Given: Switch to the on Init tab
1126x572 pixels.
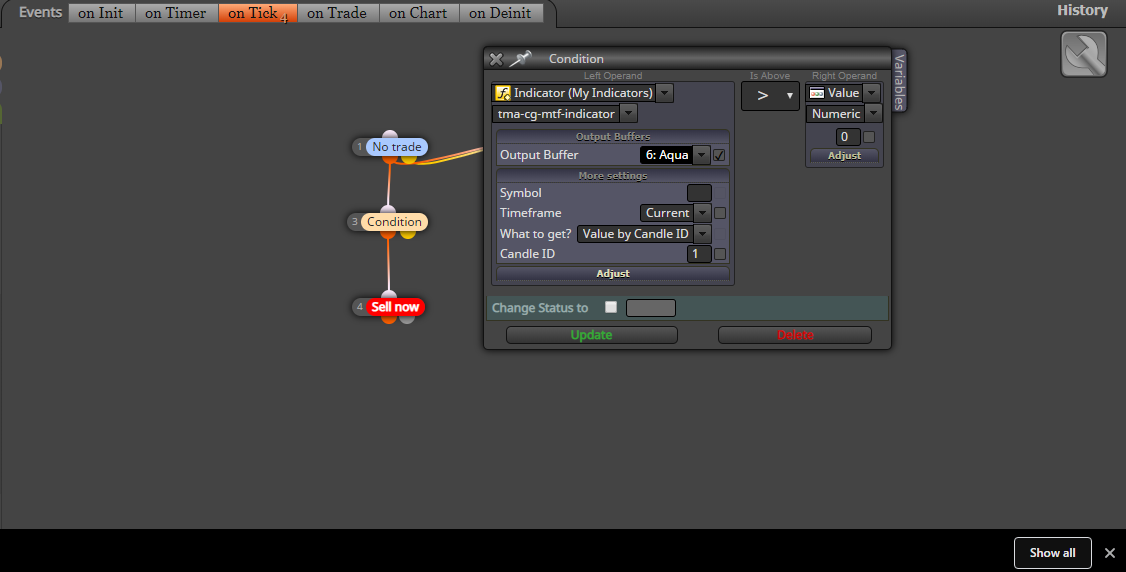Looking at the screenshot, I should pos(101,13).
